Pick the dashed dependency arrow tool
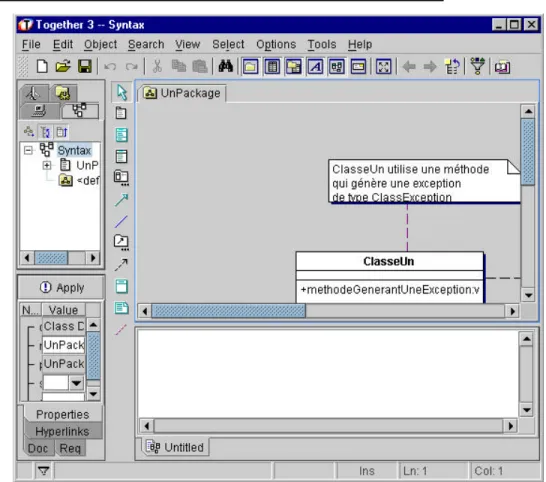The width and height of the screenshot is (546, 482). pos(121,265)
